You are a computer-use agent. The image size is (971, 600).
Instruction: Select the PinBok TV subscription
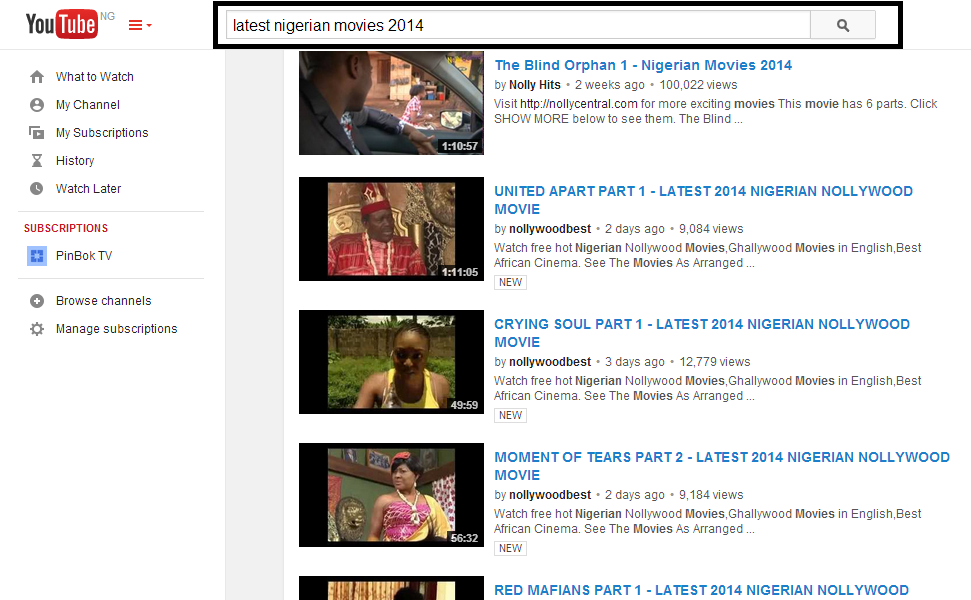point(84,256)
